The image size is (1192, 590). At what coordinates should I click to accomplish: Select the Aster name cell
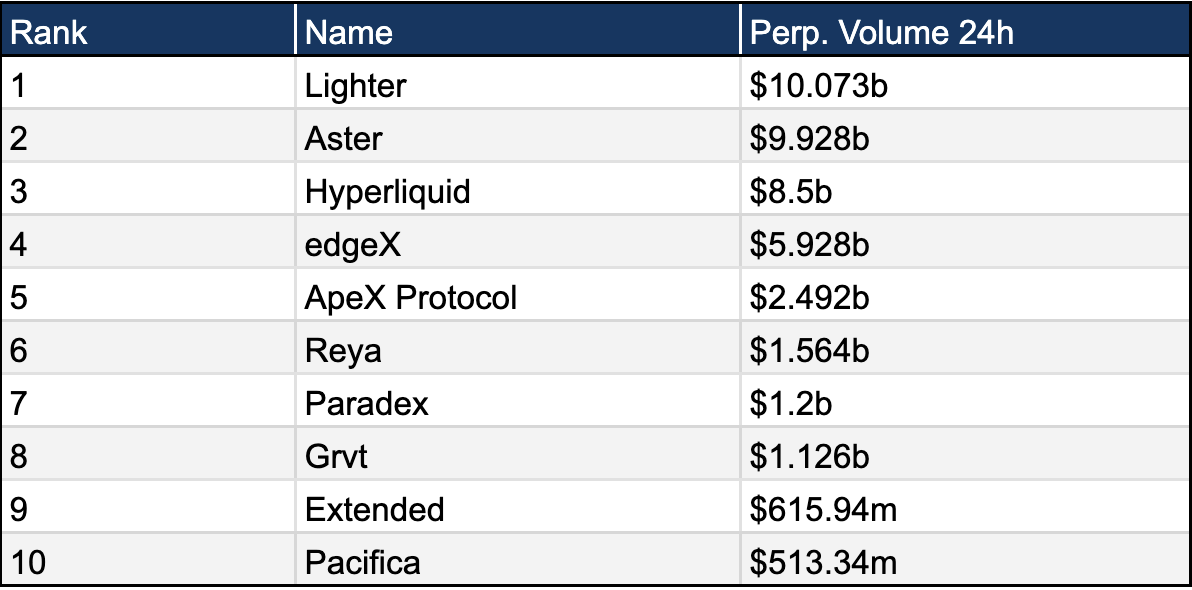pyautogui.click(x=343, y=139)
